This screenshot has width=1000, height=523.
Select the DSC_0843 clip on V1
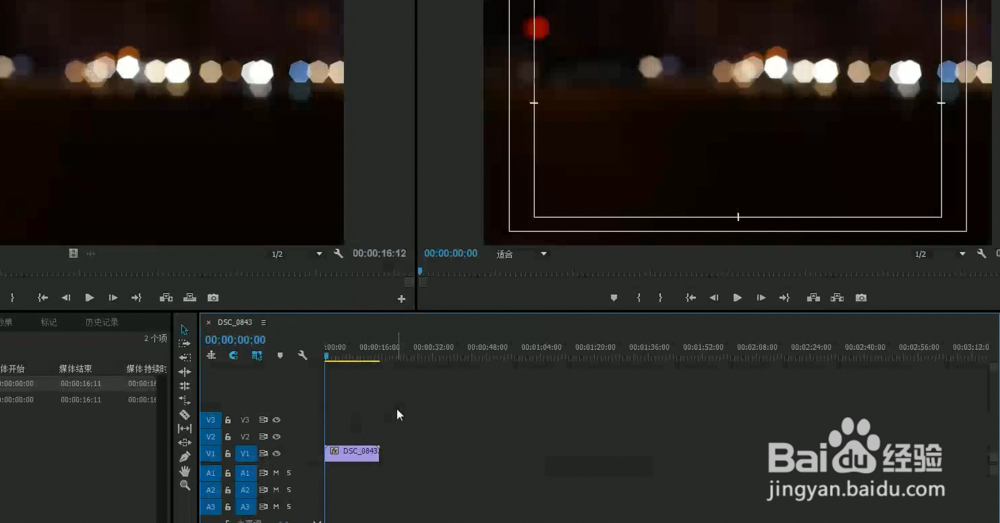(x=352, y=453)
